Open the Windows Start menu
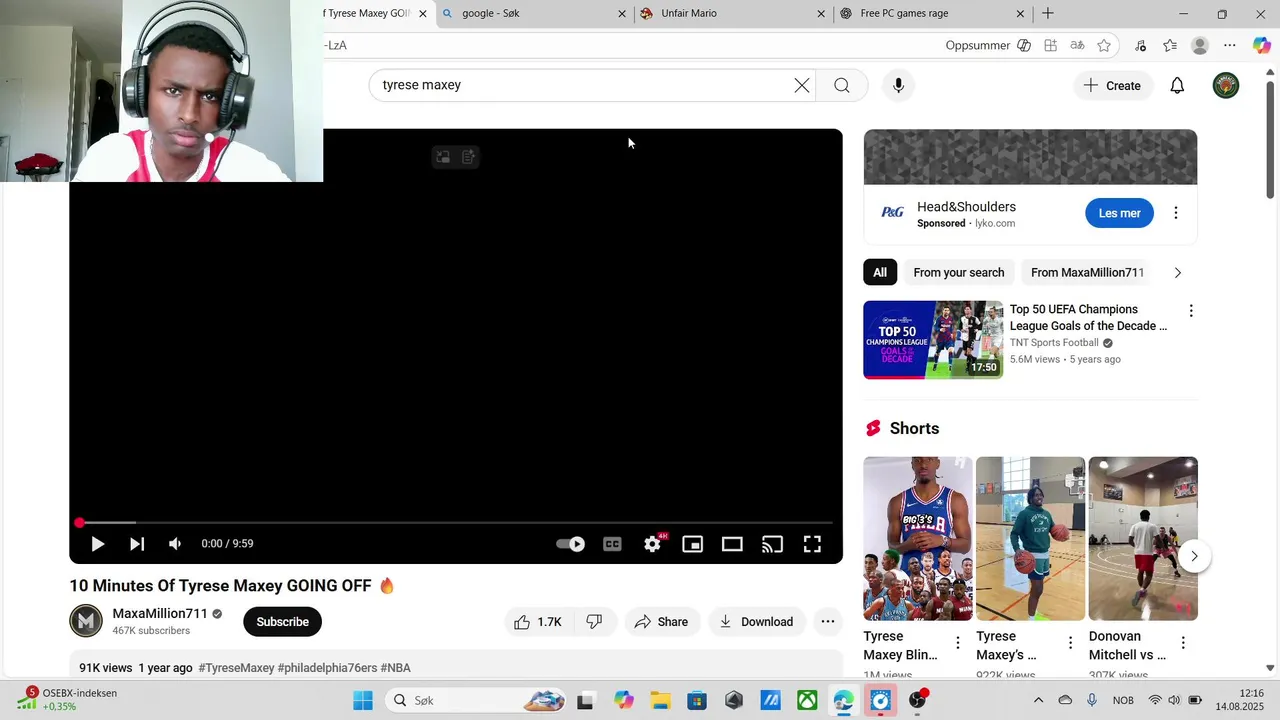The image size is (1280, 720). (x=363, y=701)
